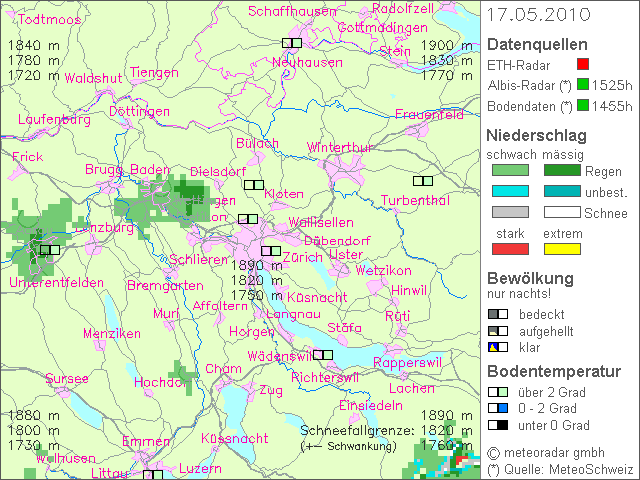Click the station marker beside Luzern label
This screenshot has width=640, height=480.
coord(153,475)
